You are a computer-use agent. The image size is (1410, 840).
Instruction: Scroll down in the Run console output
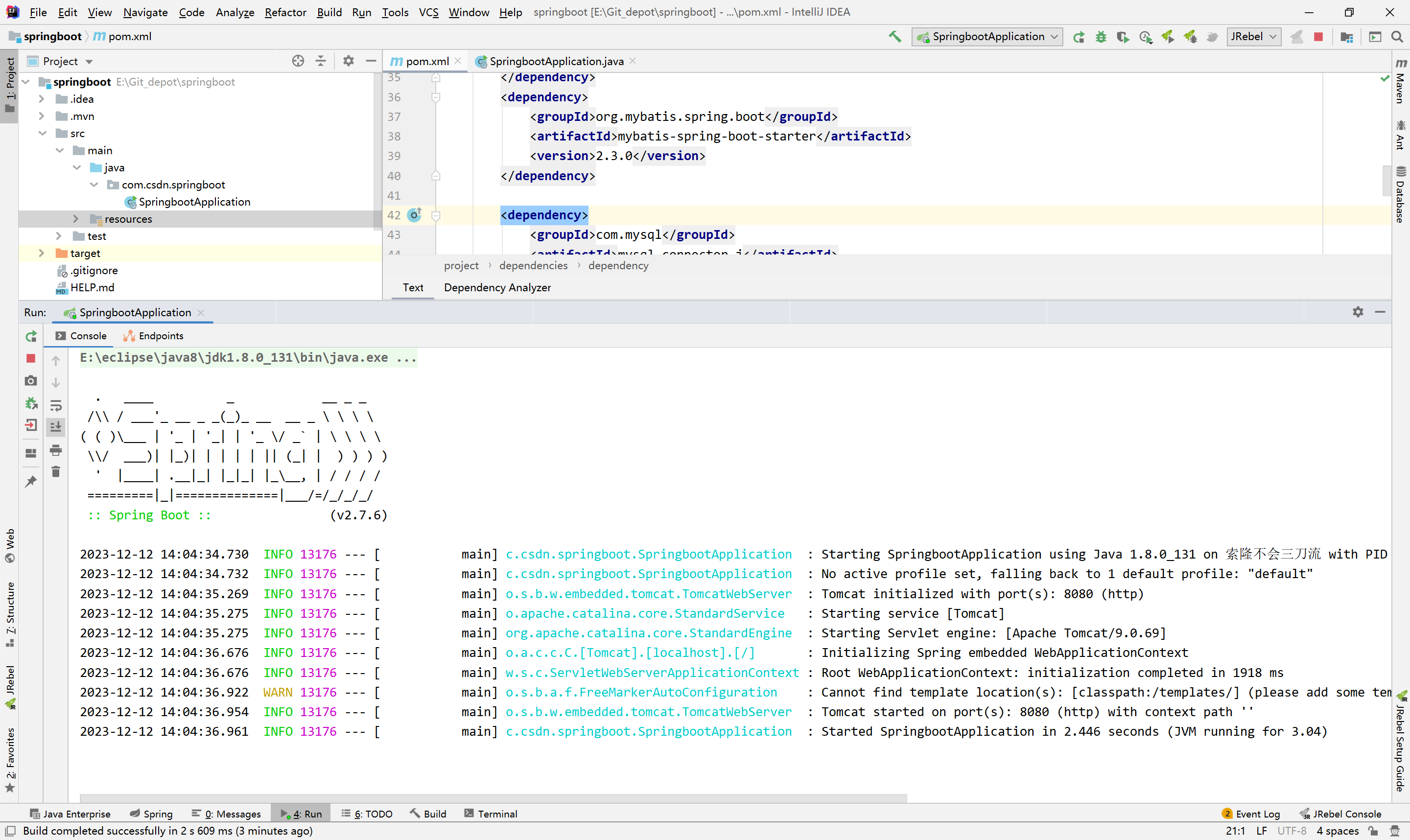point(57,380)
